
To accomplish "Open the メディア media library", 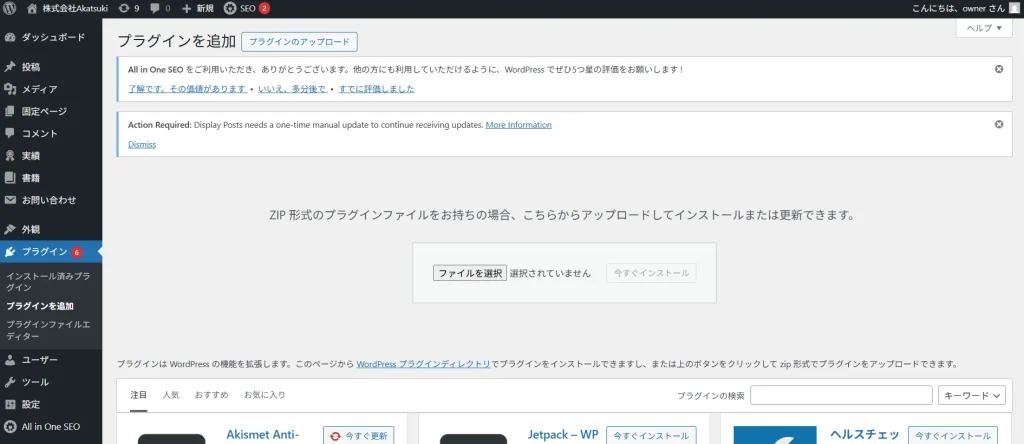I will click(39, 89).
